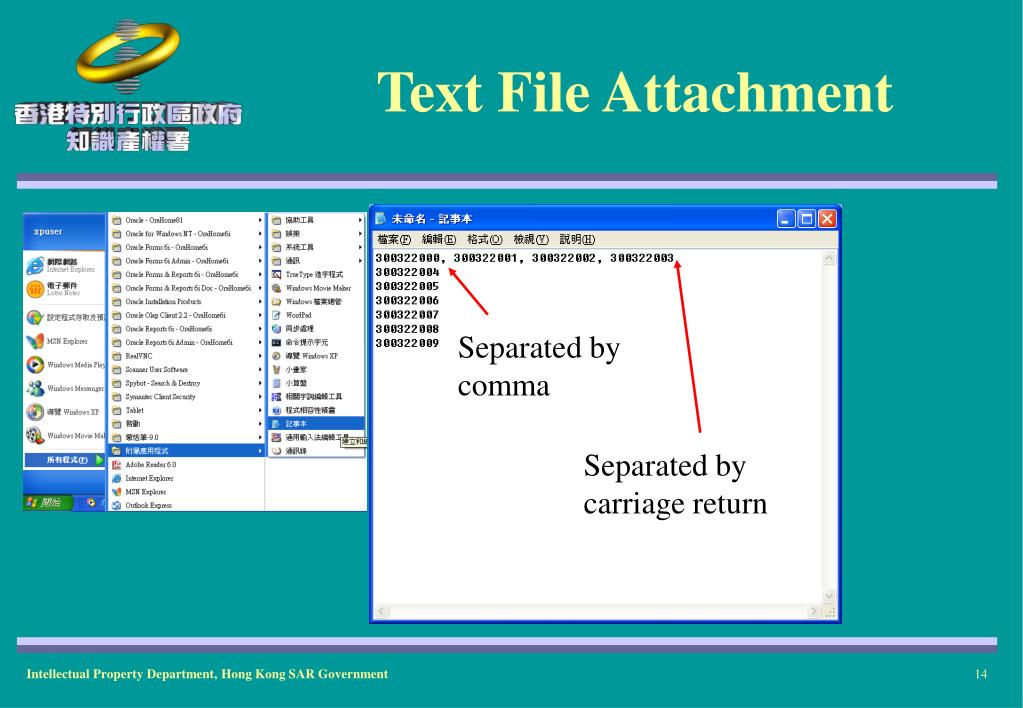The image size is (1023, 708).
Task: Click line 300322004 in Notepad
Action: point(407,272)
